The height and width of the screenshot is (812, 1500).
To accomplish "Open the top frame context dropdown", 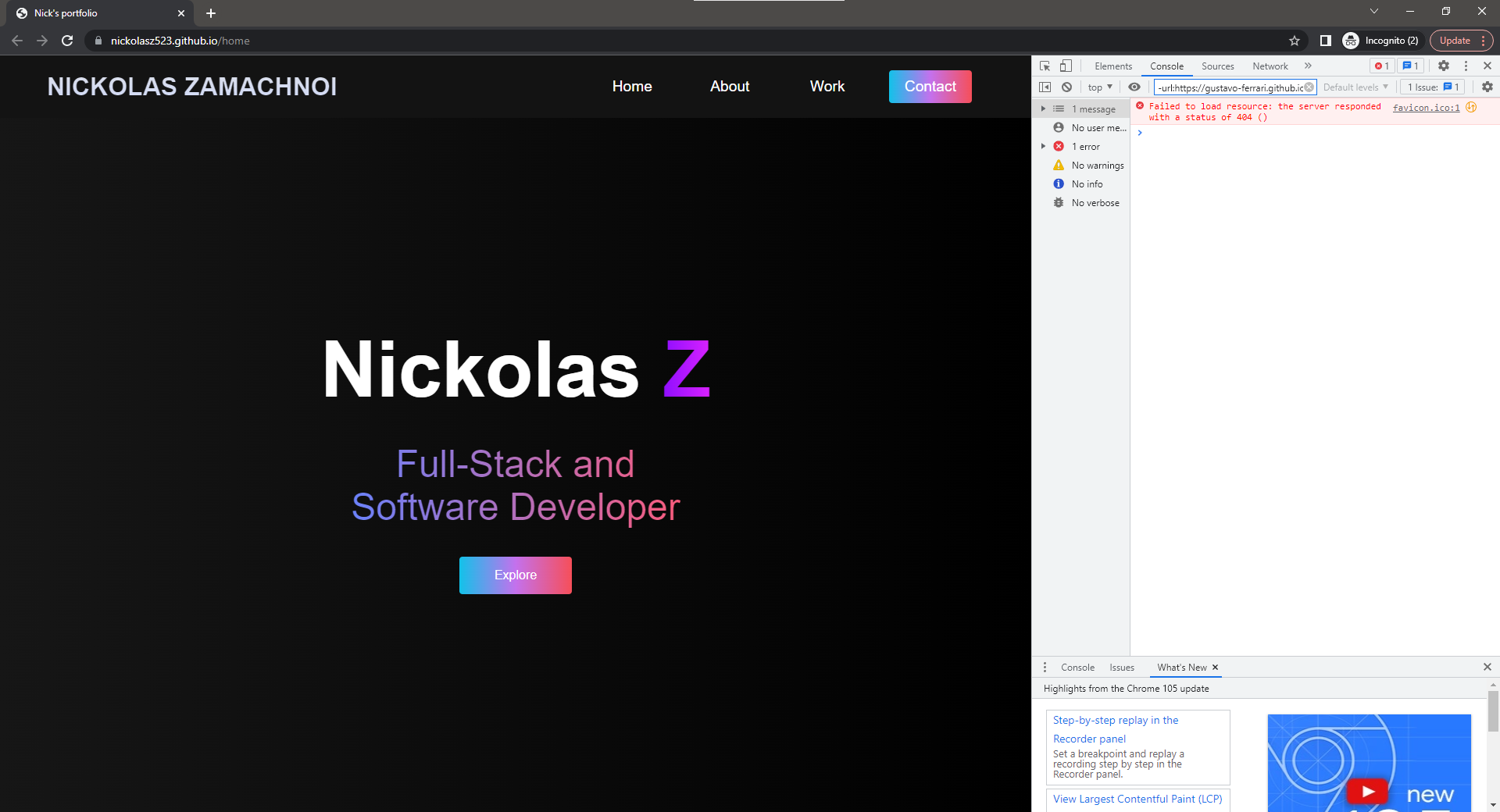I will point(1098,87).
